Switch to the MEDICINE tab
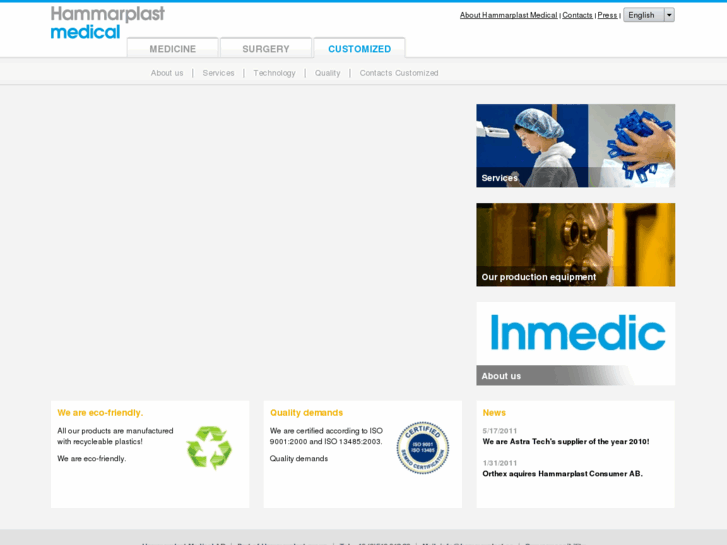This screenshot has width=727, height=545. coord(172,48)
